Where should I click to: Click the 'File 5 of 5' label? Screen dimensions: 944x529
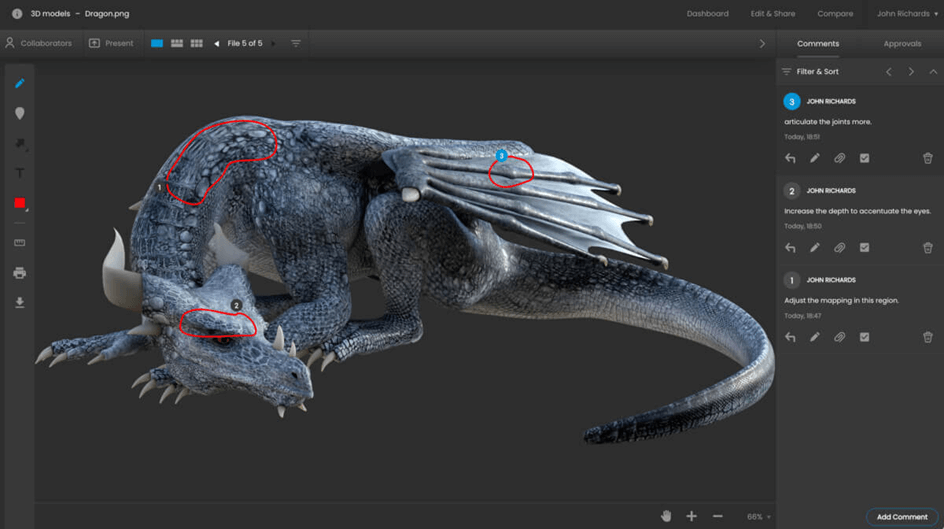[x=245, y=43]
